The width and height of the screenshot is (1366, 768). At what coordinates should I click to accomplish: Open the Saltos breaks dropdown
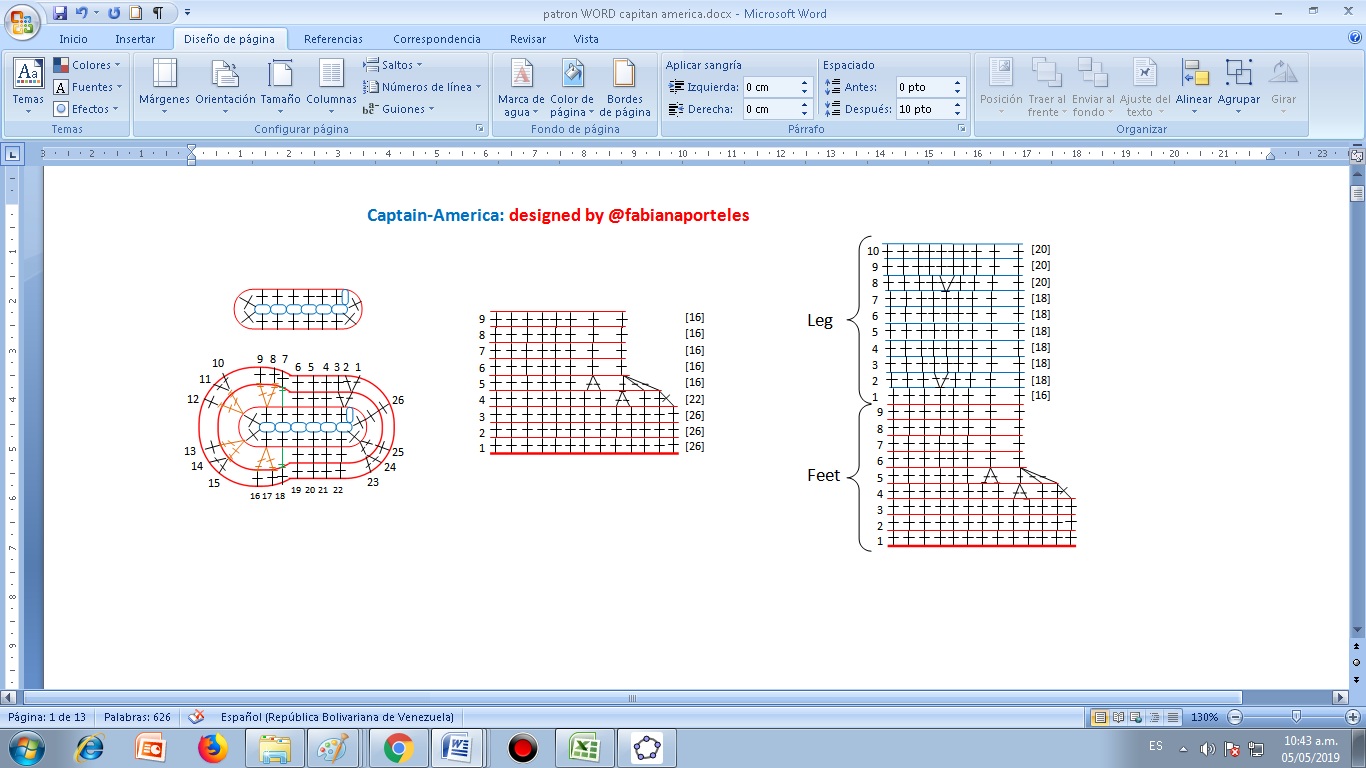pos(393,65)
